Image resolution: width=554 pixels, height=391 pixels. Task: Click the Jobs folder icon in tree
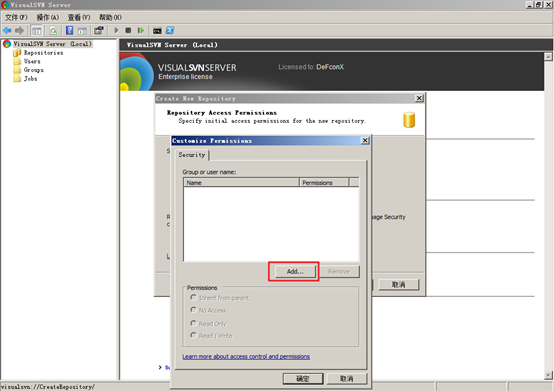(x=17, y=78)
